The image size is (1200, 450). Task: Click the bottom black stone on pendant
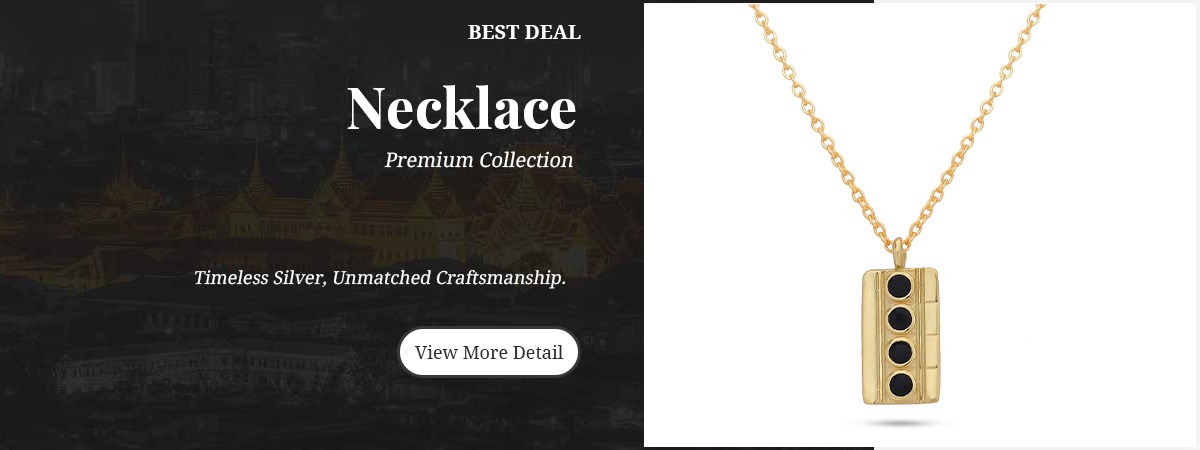click(900, 385)
